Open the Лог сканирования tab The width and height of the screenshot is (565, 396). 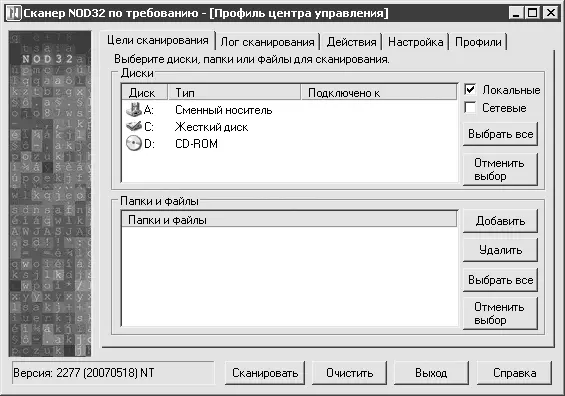tap(267, 42)
